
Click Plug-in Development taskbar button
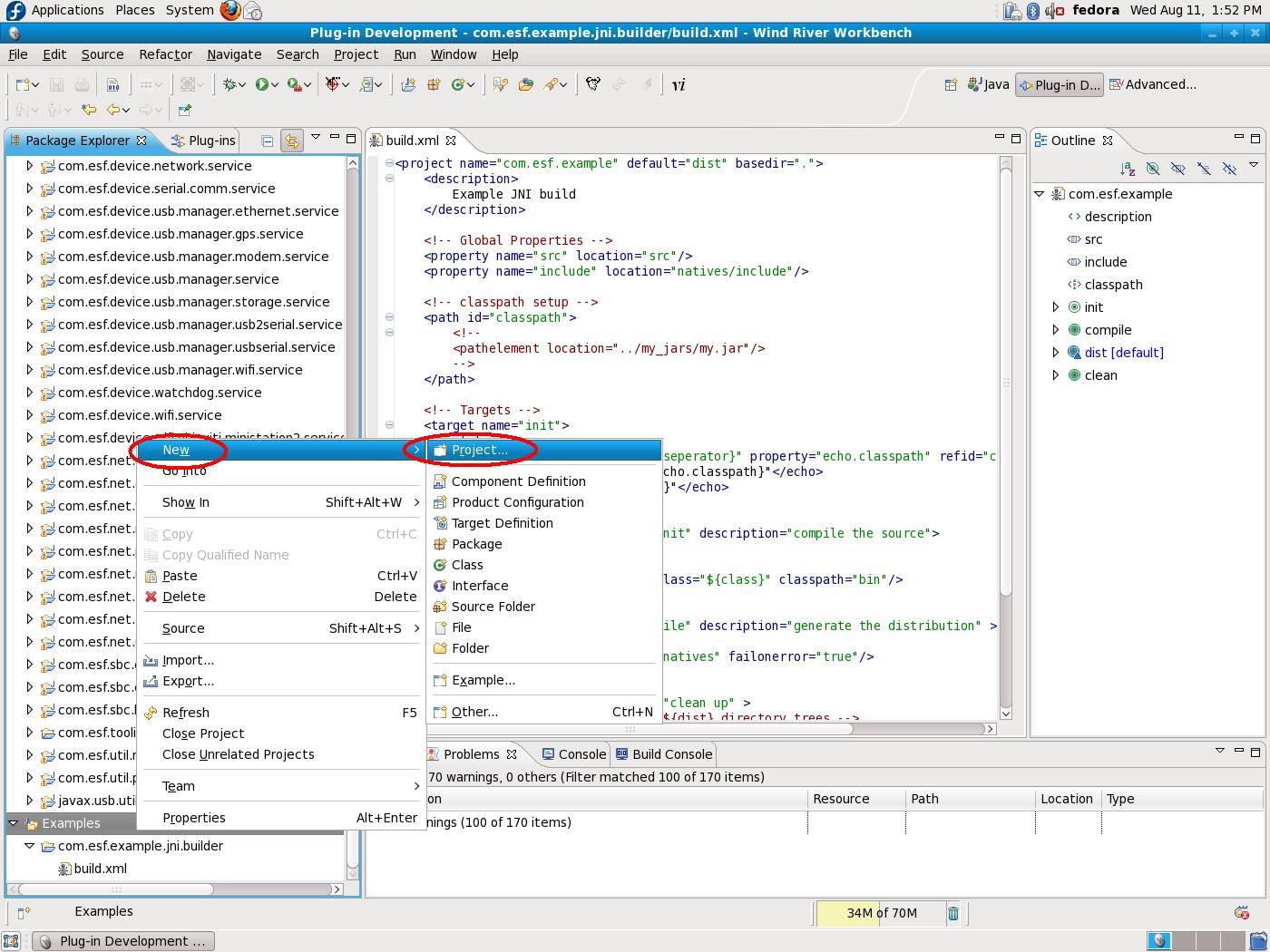(124, 941)
